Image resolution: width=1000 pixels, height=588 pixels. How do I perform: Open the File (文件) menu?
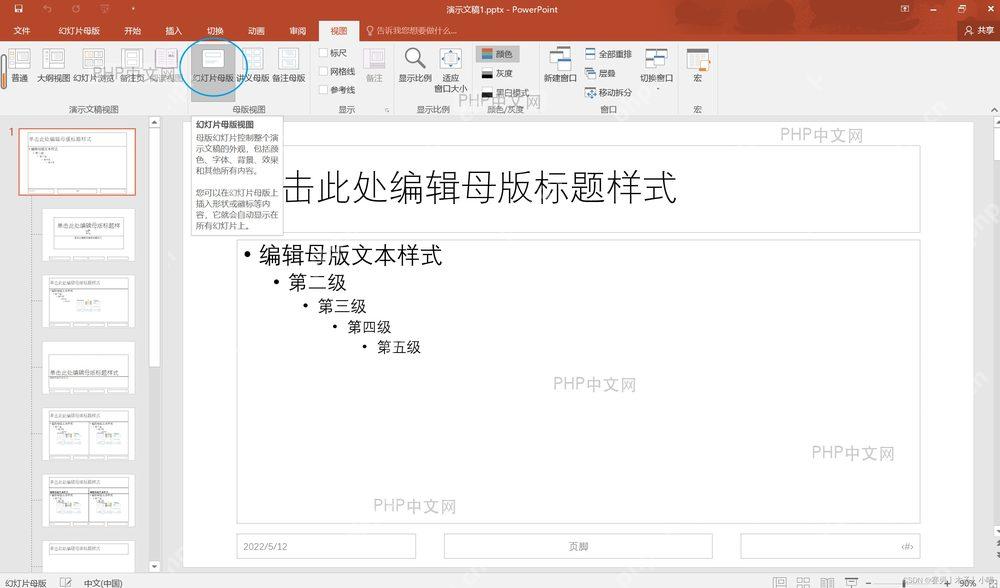22,31
